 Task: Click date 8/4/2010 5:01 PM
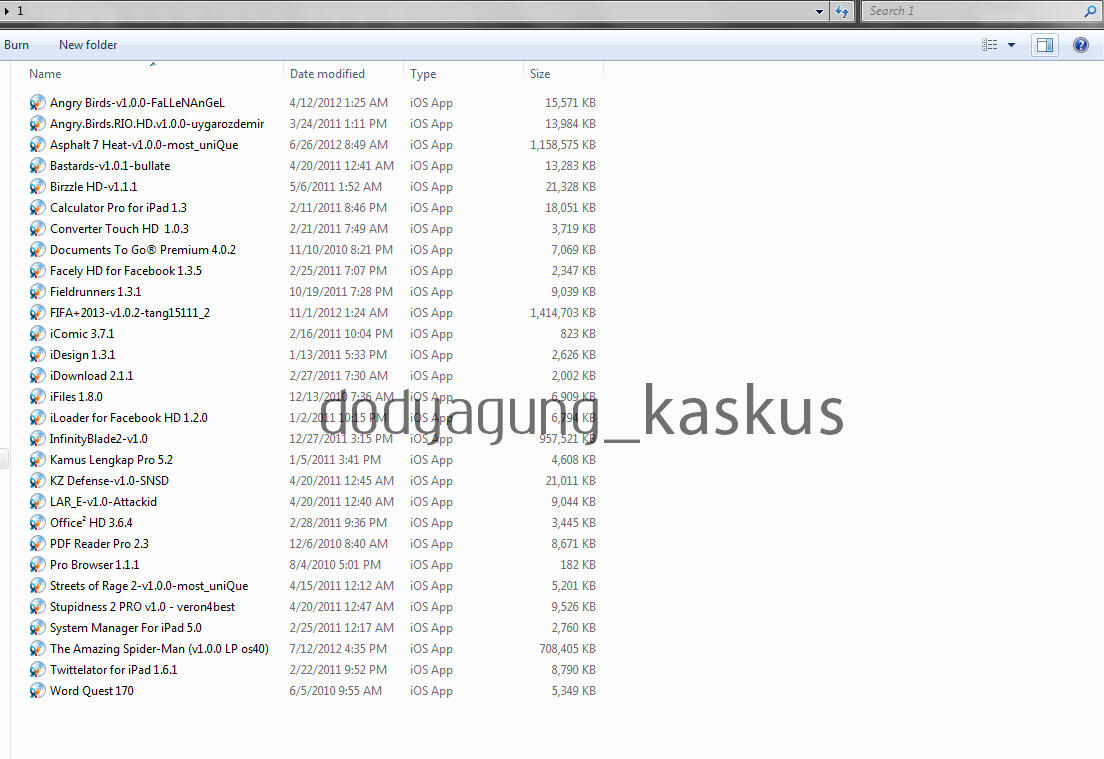335,565
